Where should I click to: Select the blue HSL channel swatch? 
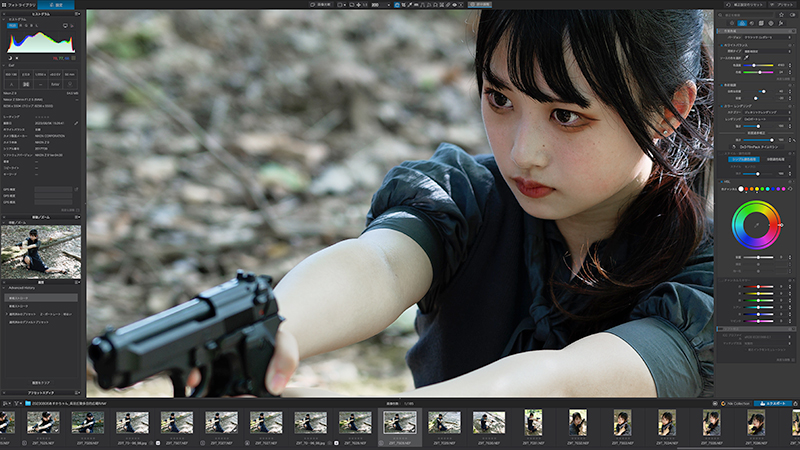[x=773, y=189]
